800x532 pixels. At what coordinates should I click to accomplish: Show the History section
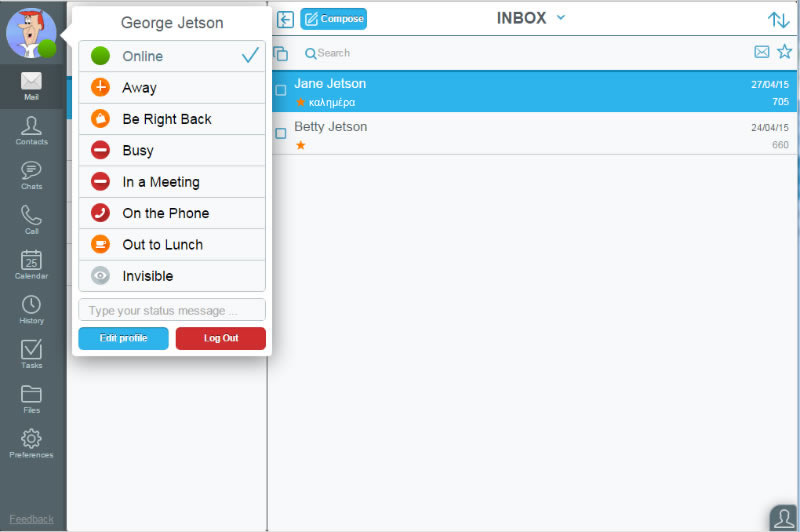click(31, 309)
